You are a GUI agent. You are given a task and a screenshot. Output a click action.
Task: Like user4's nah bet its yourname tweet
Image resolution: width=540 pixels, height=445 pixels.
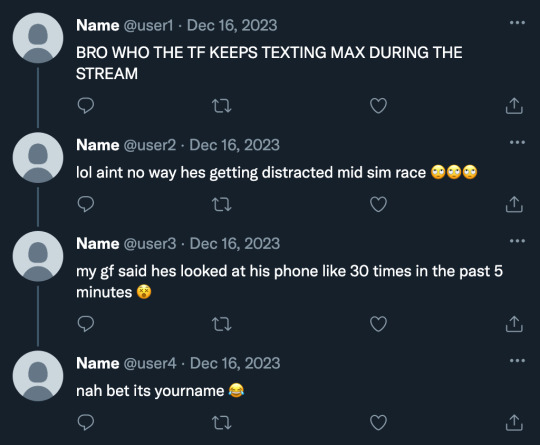(378, 423)
